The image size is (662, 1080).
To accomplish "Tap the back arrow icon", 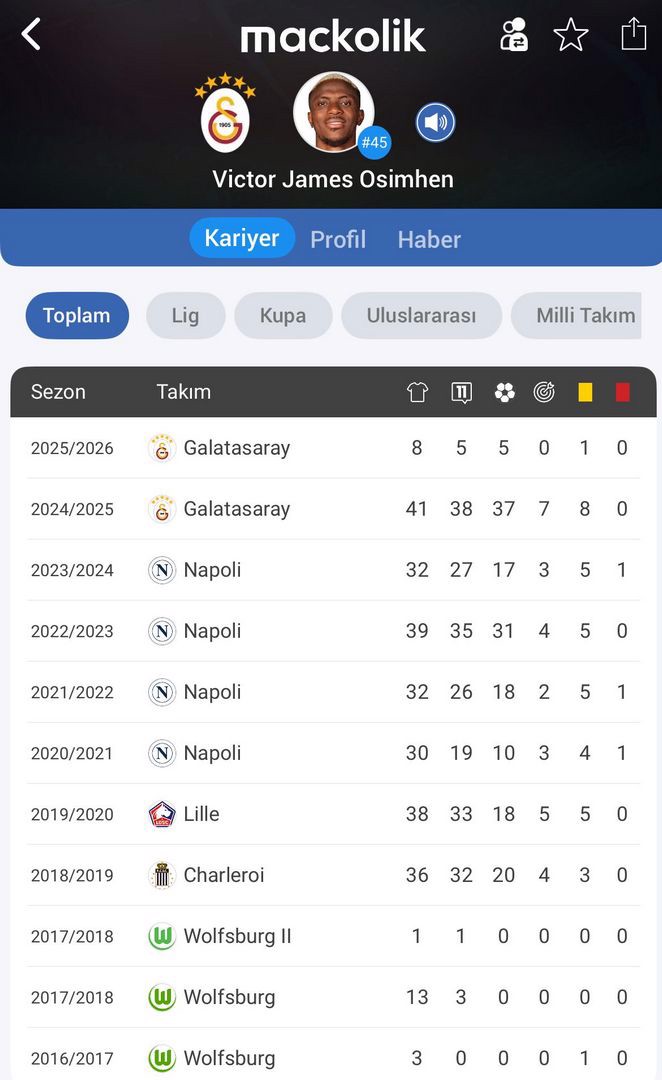I will click(x=32, y=35).
